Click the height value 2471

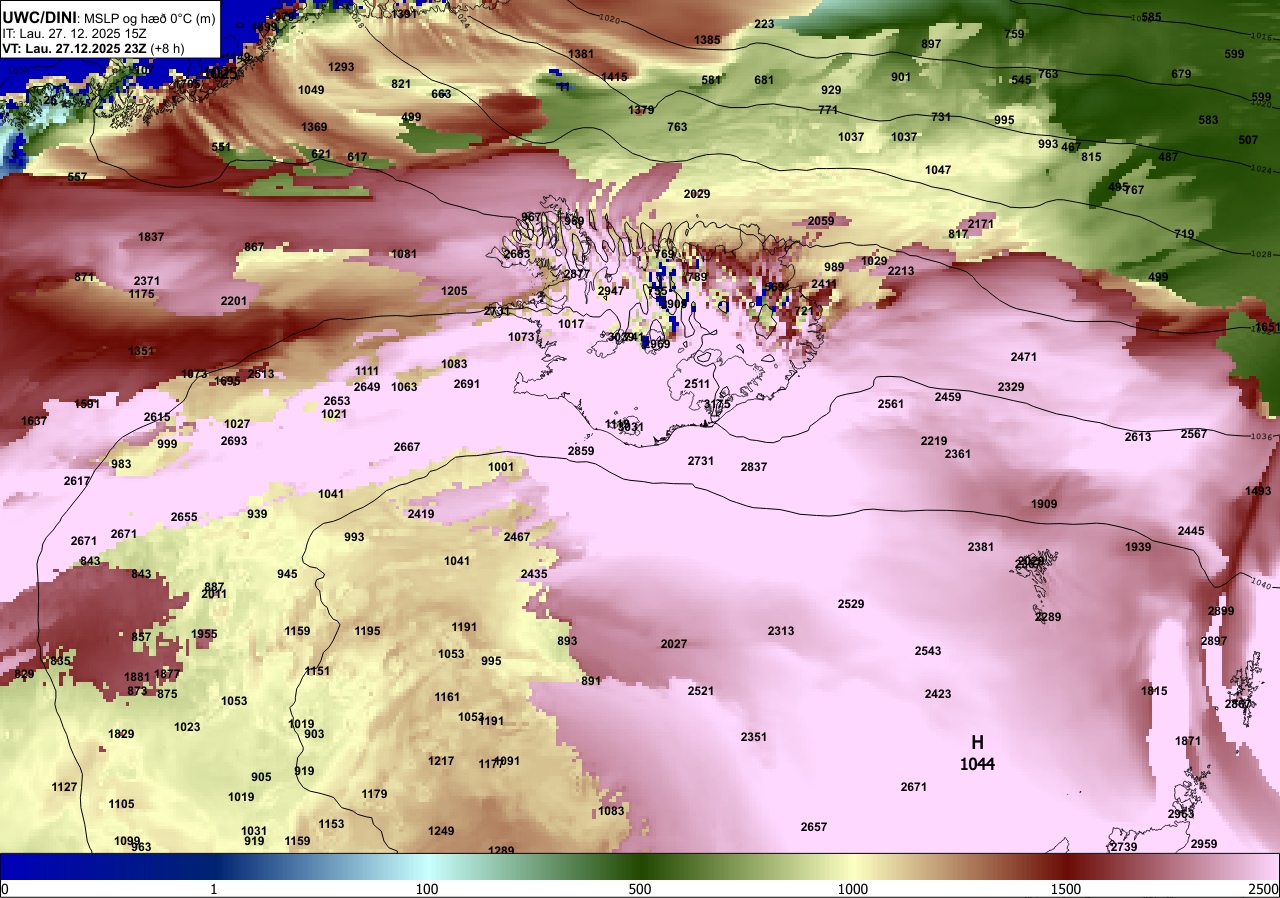pyautogui.click(x=1024, y=357)
